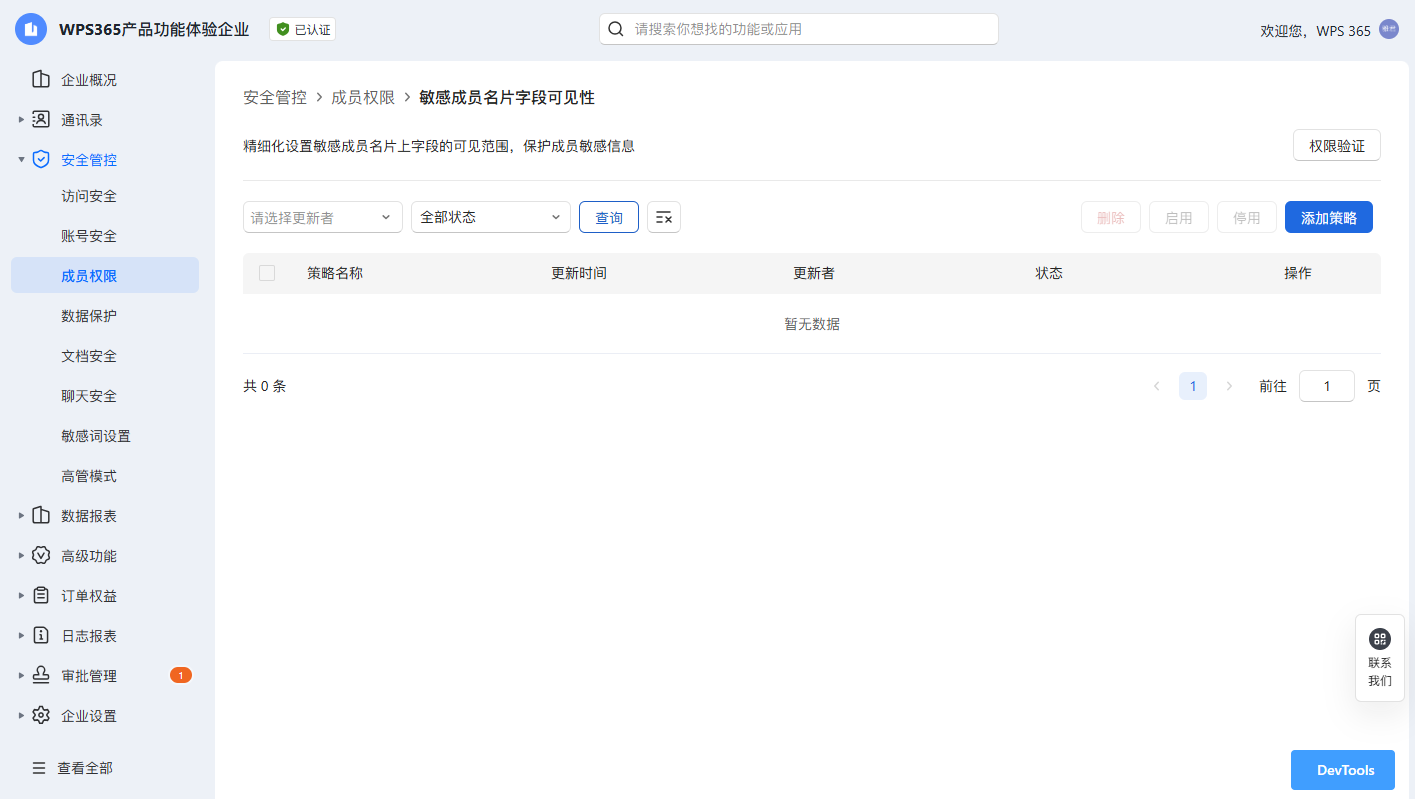1415x799 pixels.
Task: Open 查看全部 menu list icon
Action: [39, 768]
